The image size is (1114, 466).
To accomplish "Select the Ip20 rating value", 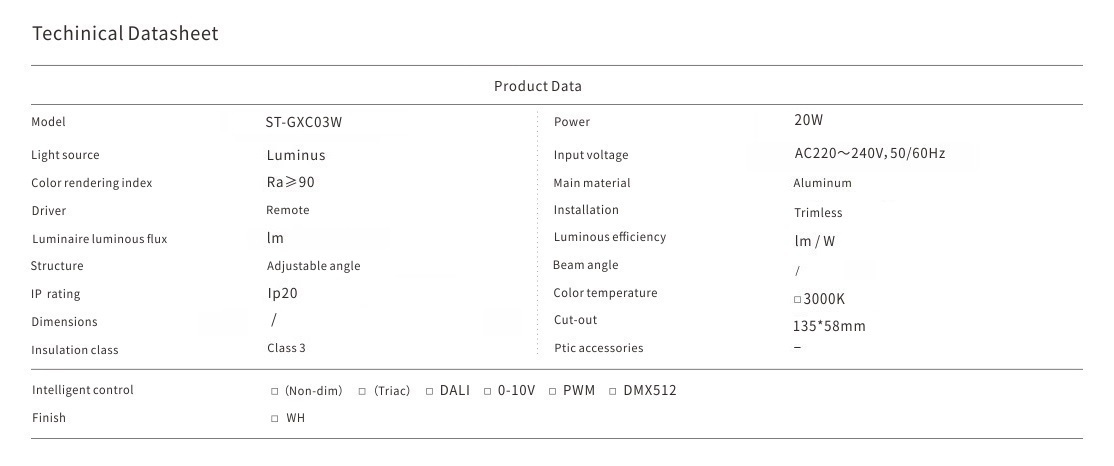I will tap(282, 294).
